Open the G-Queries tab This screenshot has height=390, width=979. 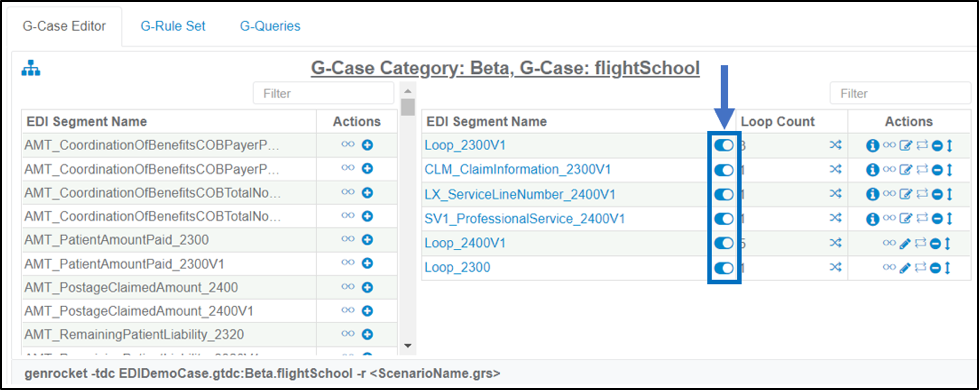pyautogui.click(x=270, y=26)
